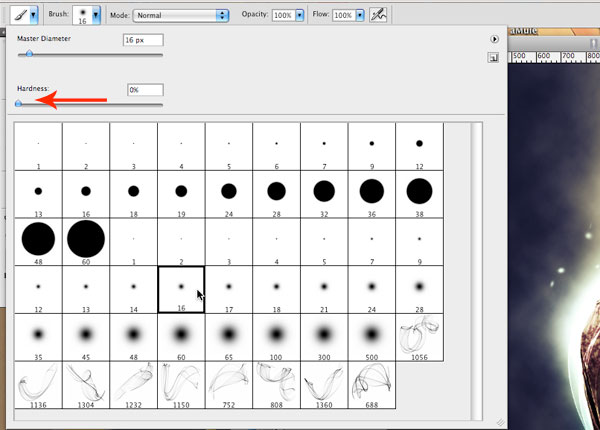This screenshot has height=430, width=600.
Task: Click the brush picker resize grip corner
Action: pos(500,422)
